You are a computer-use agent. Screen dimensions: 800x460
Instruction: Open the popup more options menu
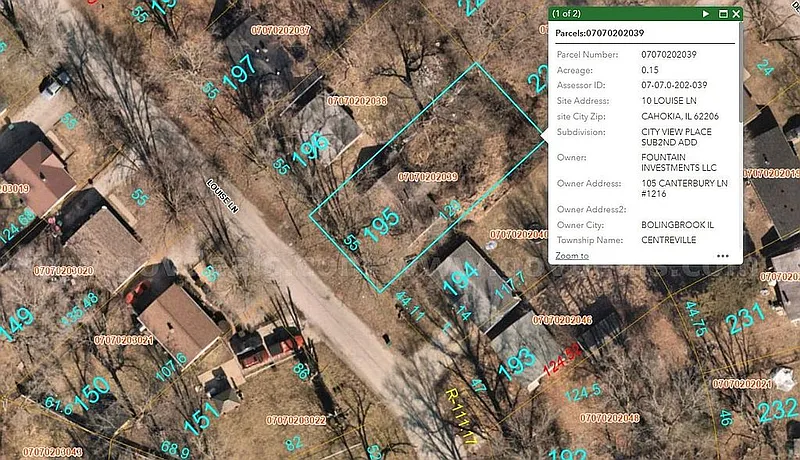(723, 256)
